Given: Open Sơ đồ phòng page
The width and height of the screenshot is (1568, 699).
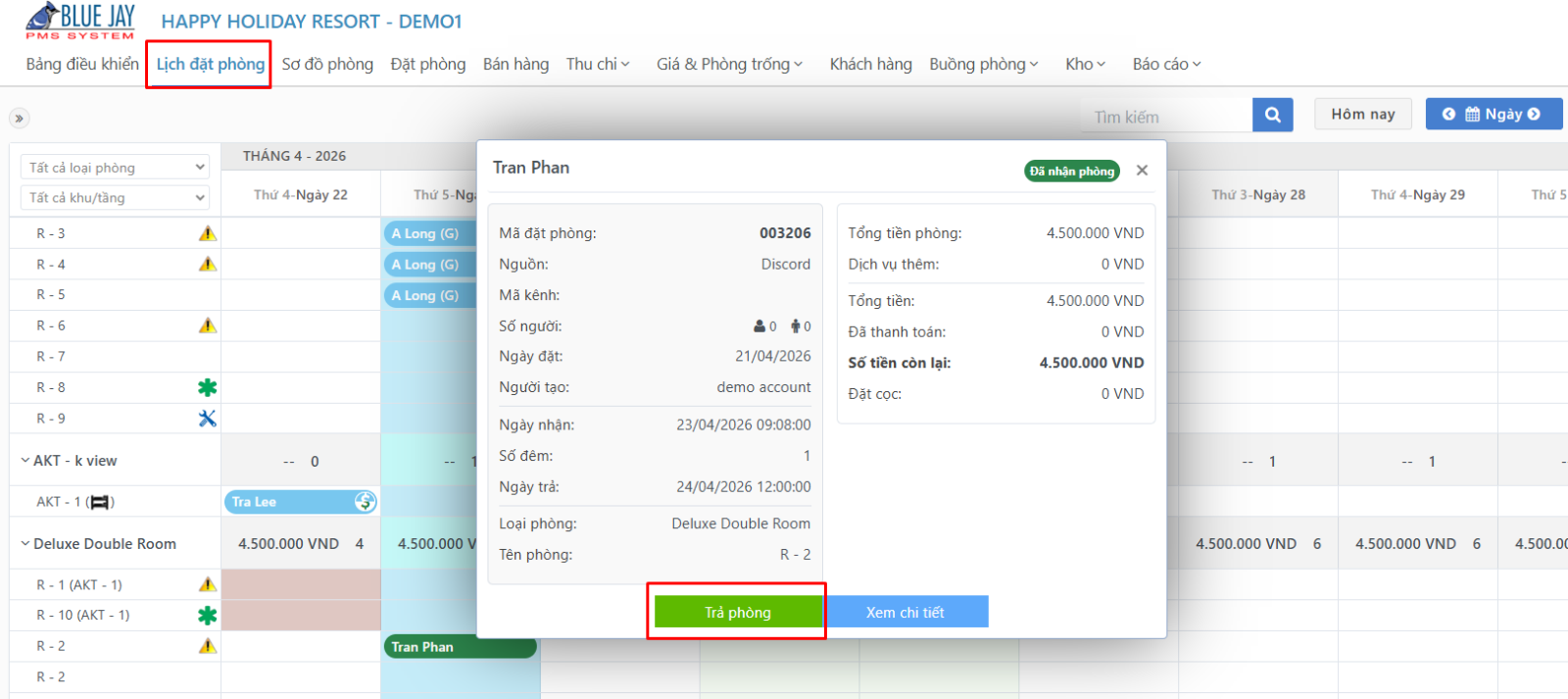Looking at the screenshot, I should 327,64.
